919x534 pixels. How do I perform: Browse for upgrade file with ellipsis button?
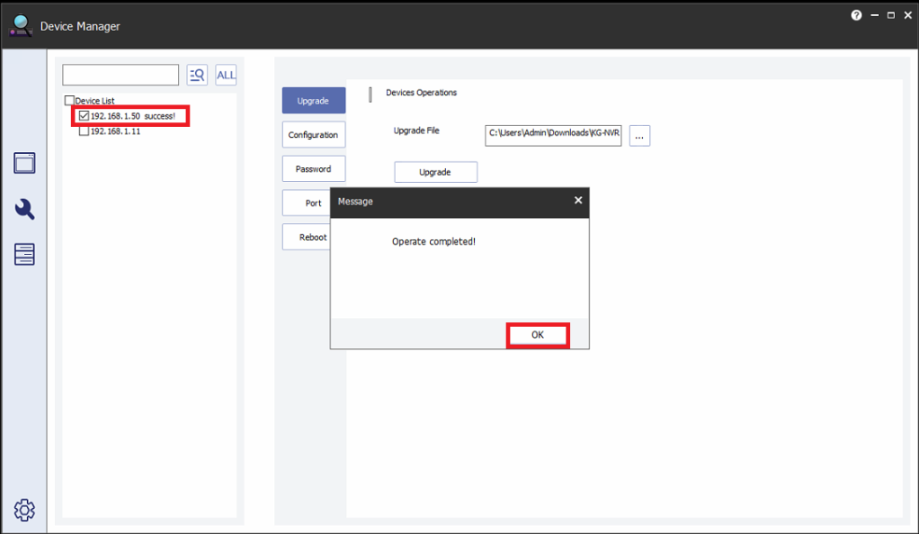click(639, 136)
